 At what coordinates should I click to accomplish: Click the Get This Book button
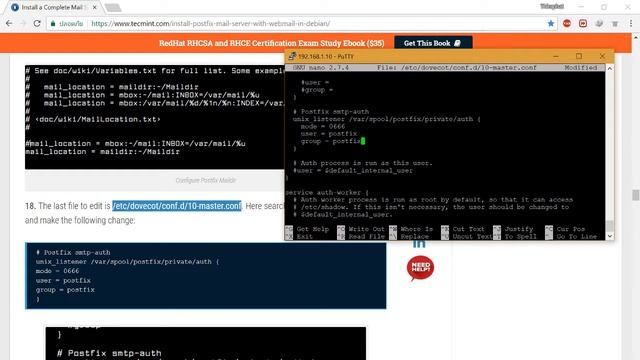tap(433, 43)
